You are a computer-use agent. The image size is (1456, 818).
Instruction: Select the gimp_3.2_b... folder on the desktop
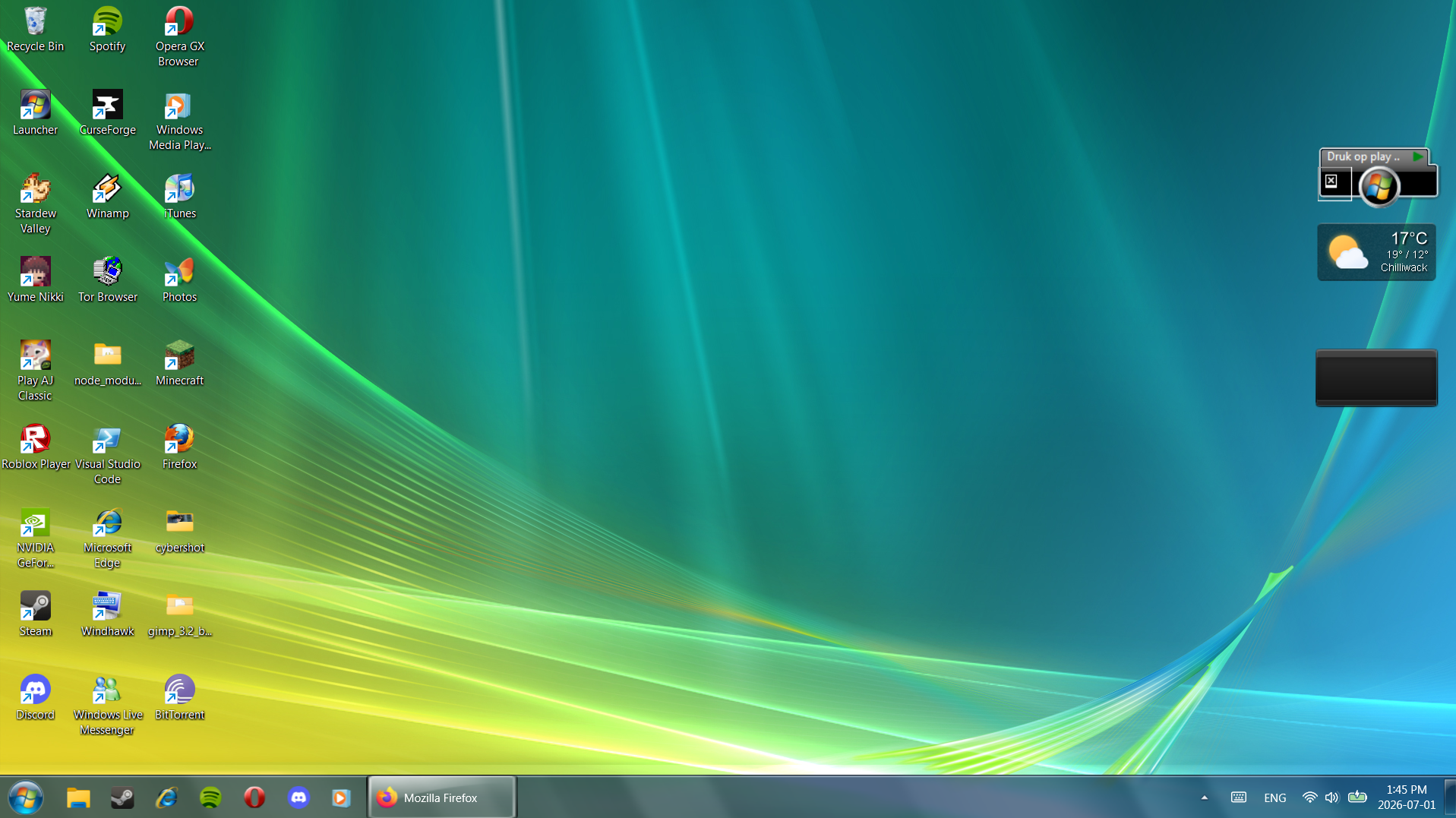click(x=179, y=615)
